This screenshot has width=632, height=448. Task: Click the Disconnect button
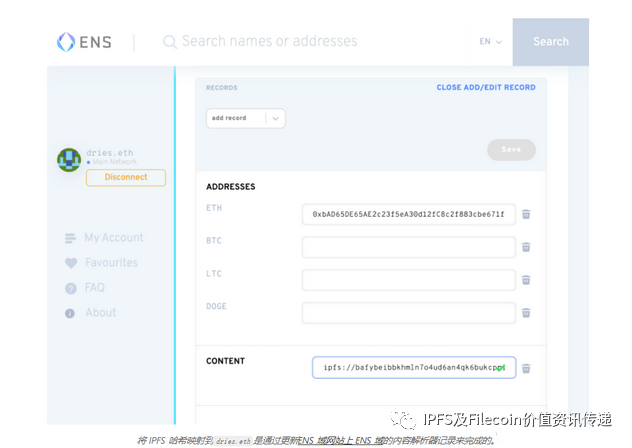126,177
